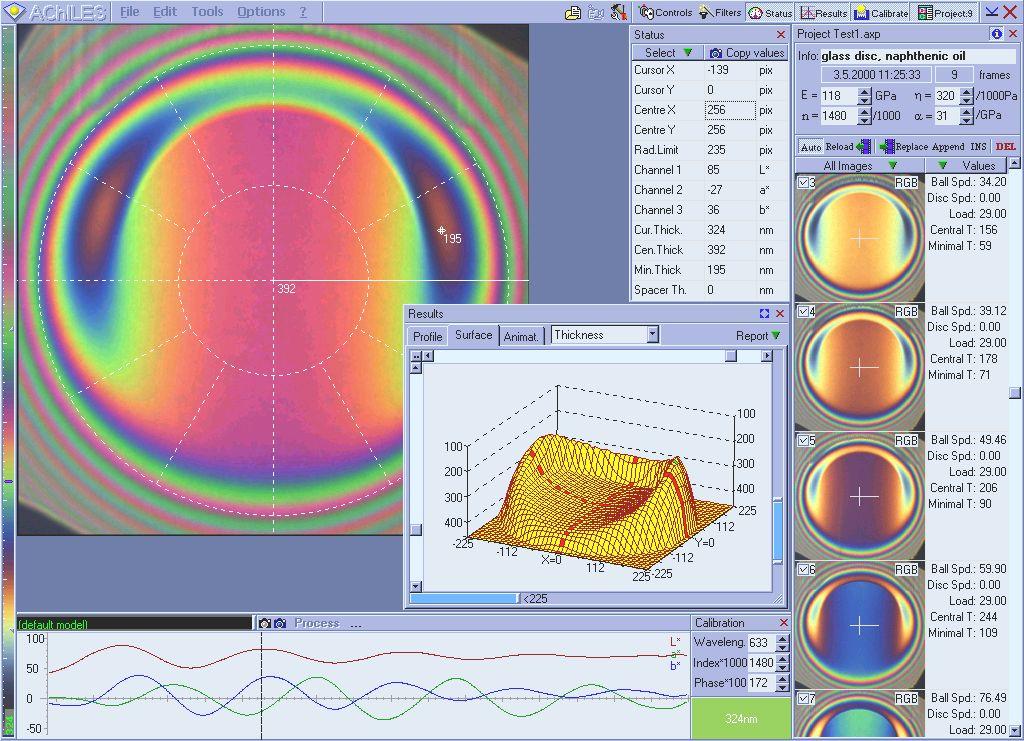Open the All Images dropdown
The height and width of the screenshot is (741, 1024).
pos(859,166)
